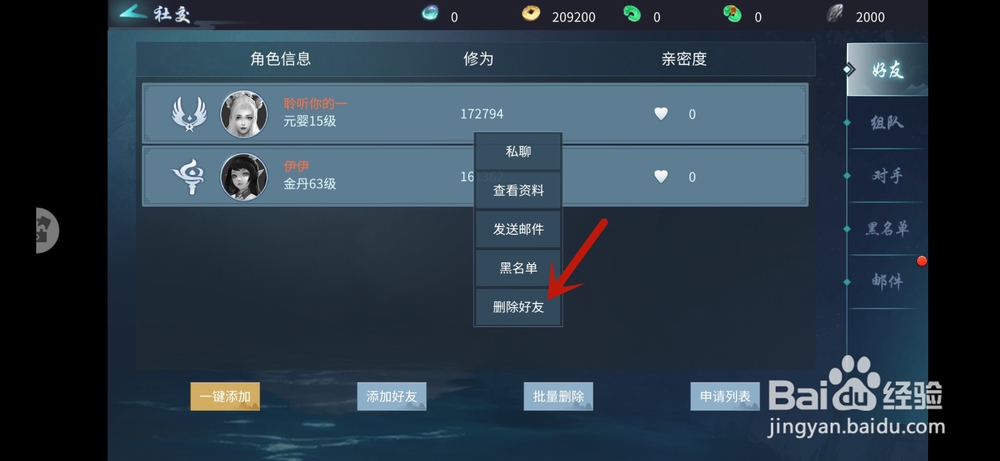The height and width of the screenshot is (461, 1000).
Task: Tap the green jade ring currency icon
Action: pos(632,13)
